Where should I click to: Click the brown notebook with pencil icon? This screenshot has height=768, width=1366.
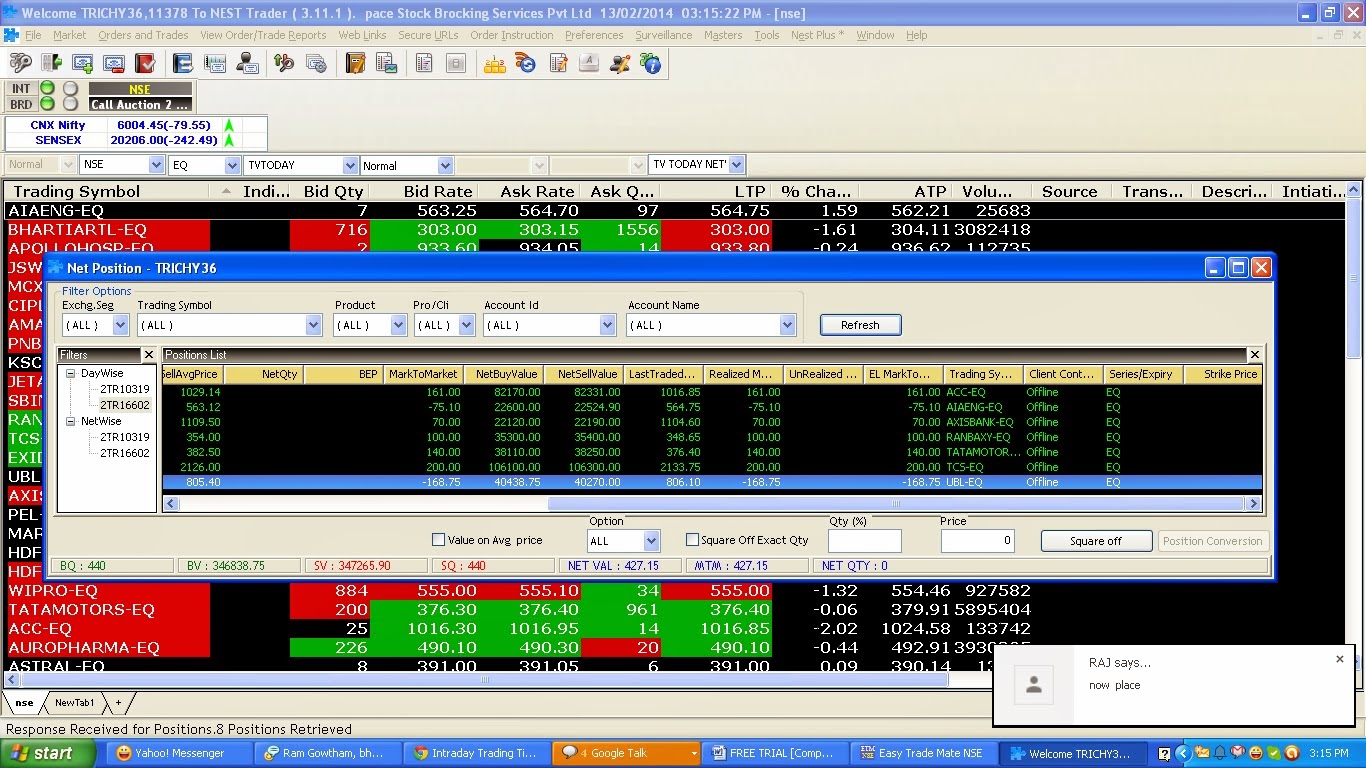[x=355, y=63]
